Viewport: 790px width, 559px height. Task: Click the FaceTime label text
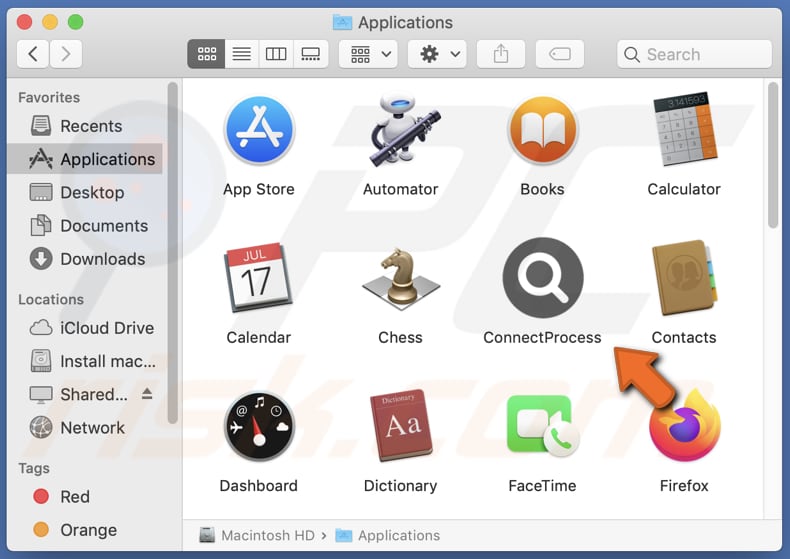(542, 485)
